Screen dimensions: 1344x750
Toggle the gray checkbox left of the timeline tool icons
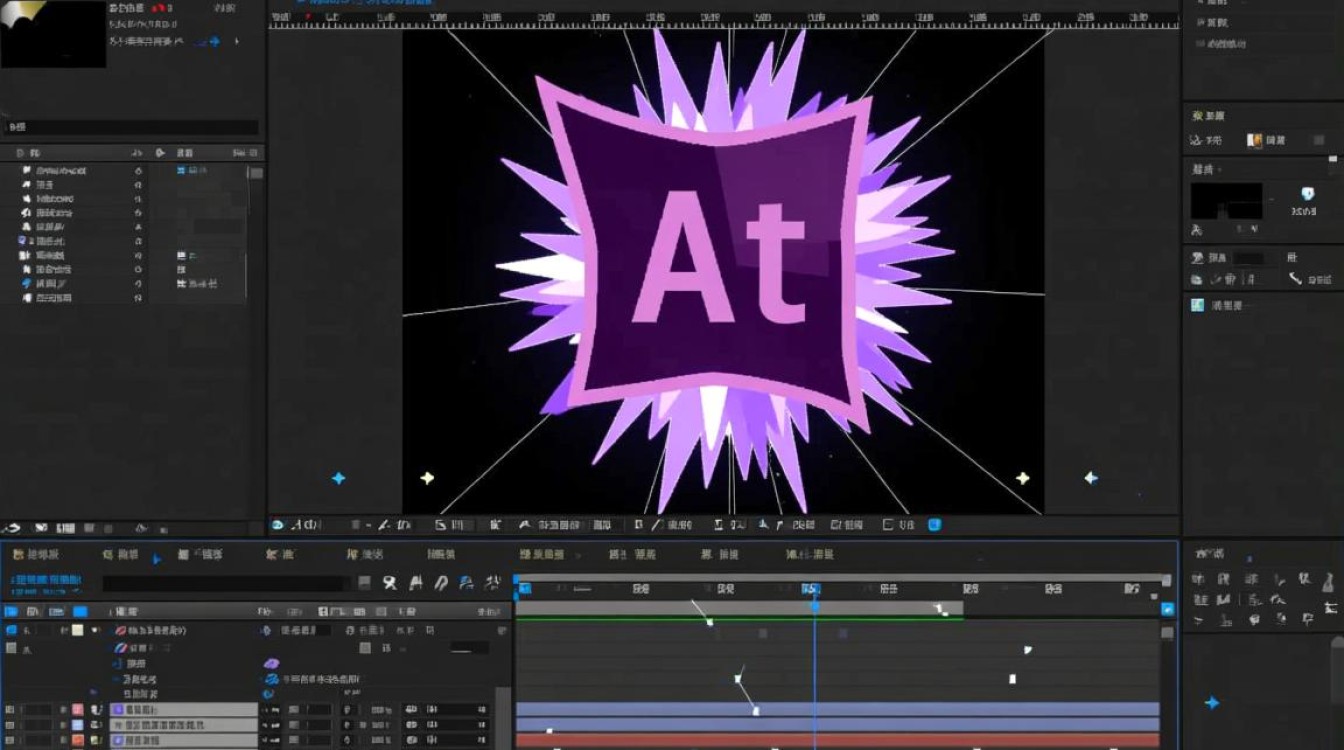[365, 583]
